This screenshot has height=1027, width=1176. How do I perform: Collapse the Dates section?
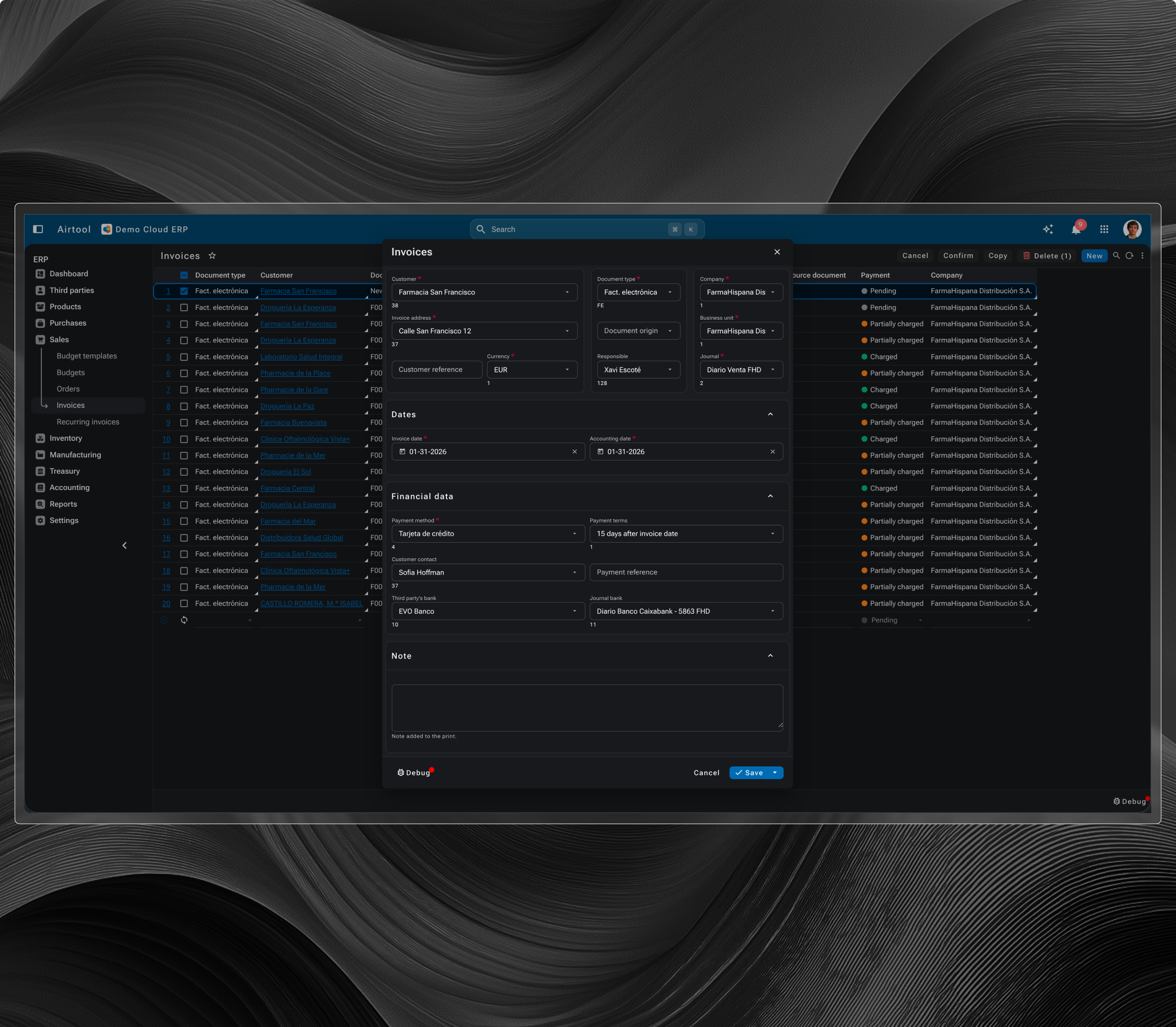770,414
